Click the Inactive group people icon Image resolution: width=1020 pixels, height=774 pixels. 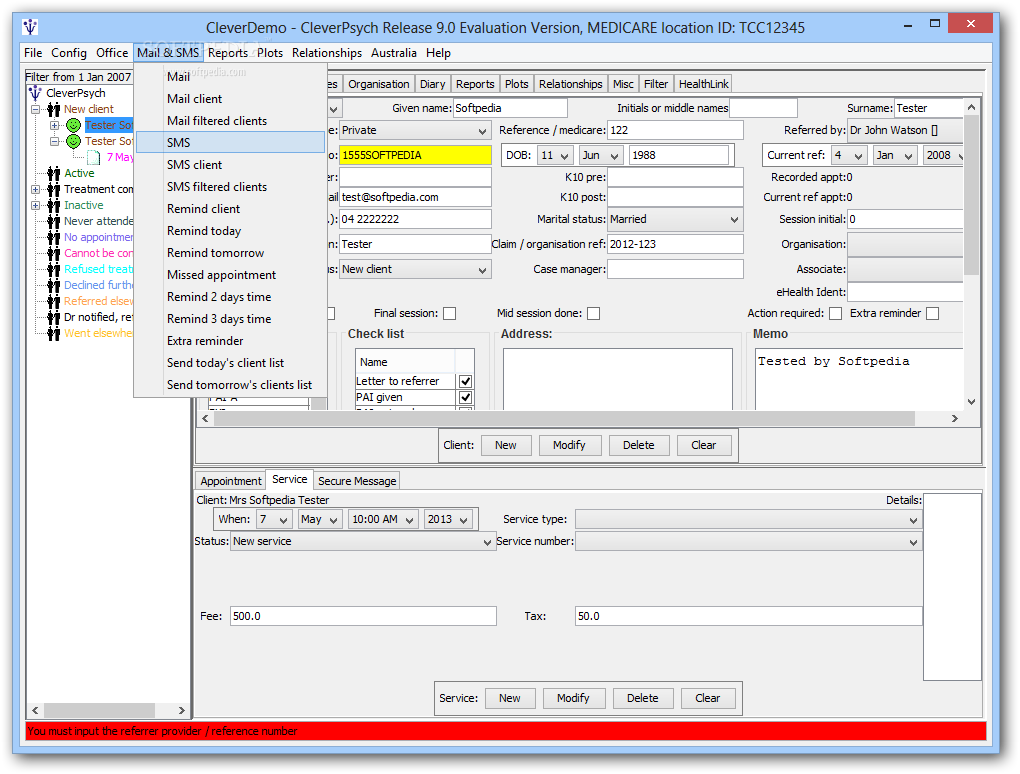(54, 205)
